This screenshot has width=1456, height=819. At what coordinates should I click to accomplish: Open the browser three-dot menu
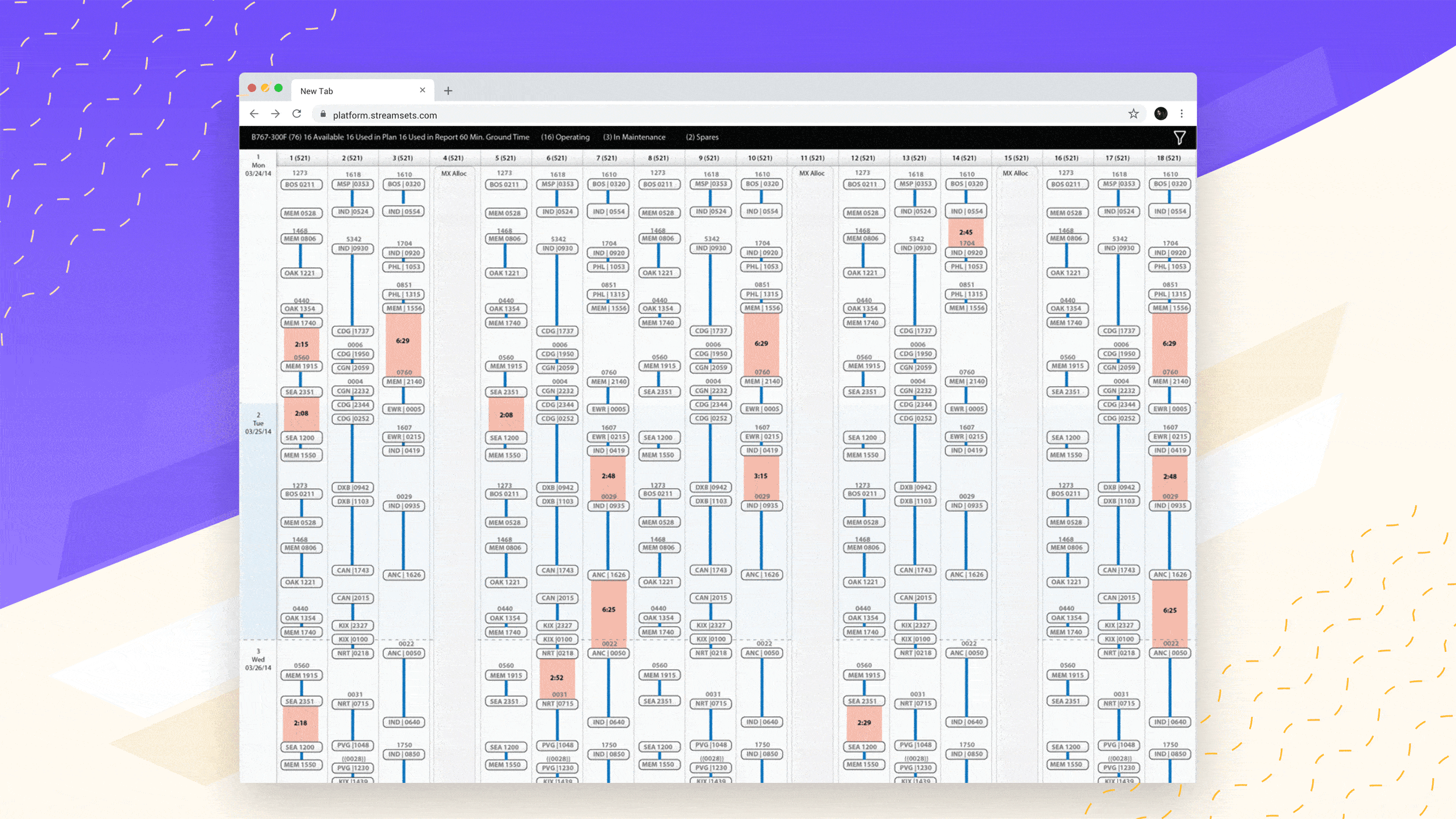pos(1181,114)
